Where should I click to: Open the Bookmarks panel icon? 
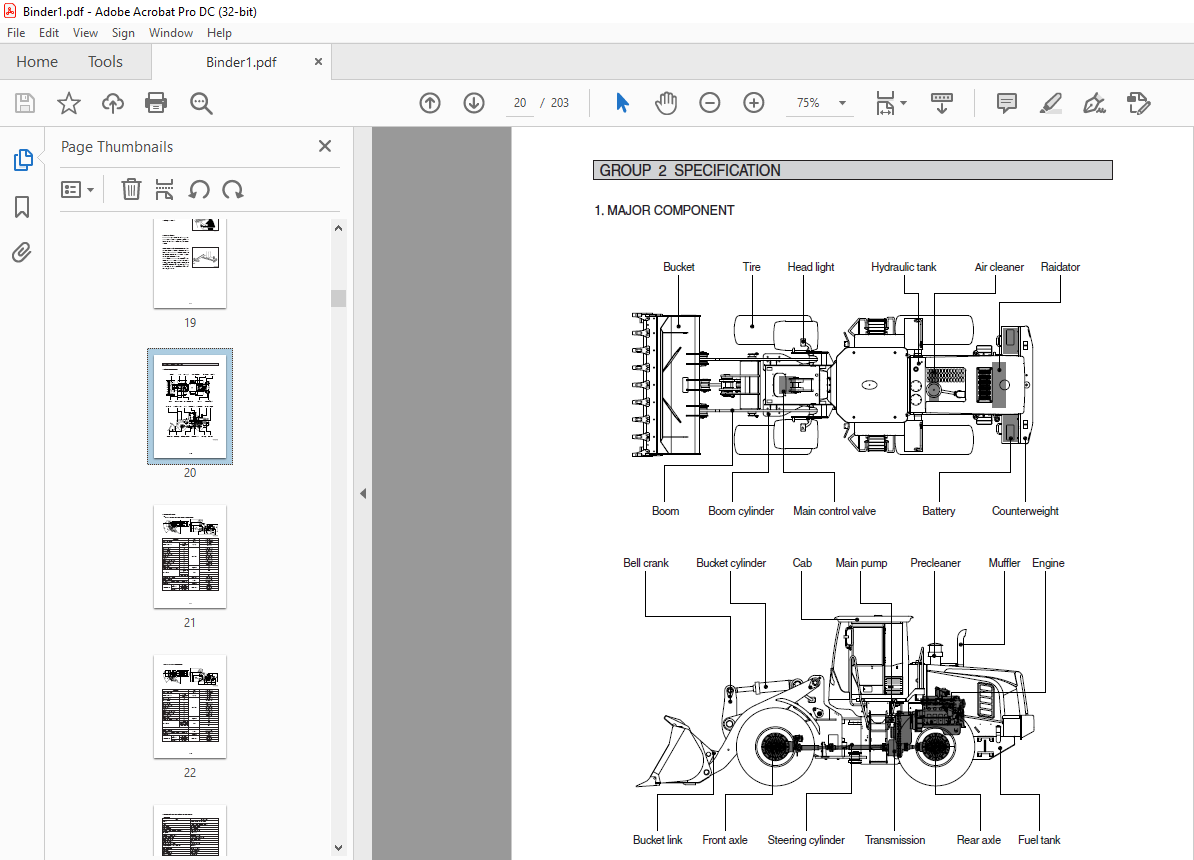(x=22, y=206)
